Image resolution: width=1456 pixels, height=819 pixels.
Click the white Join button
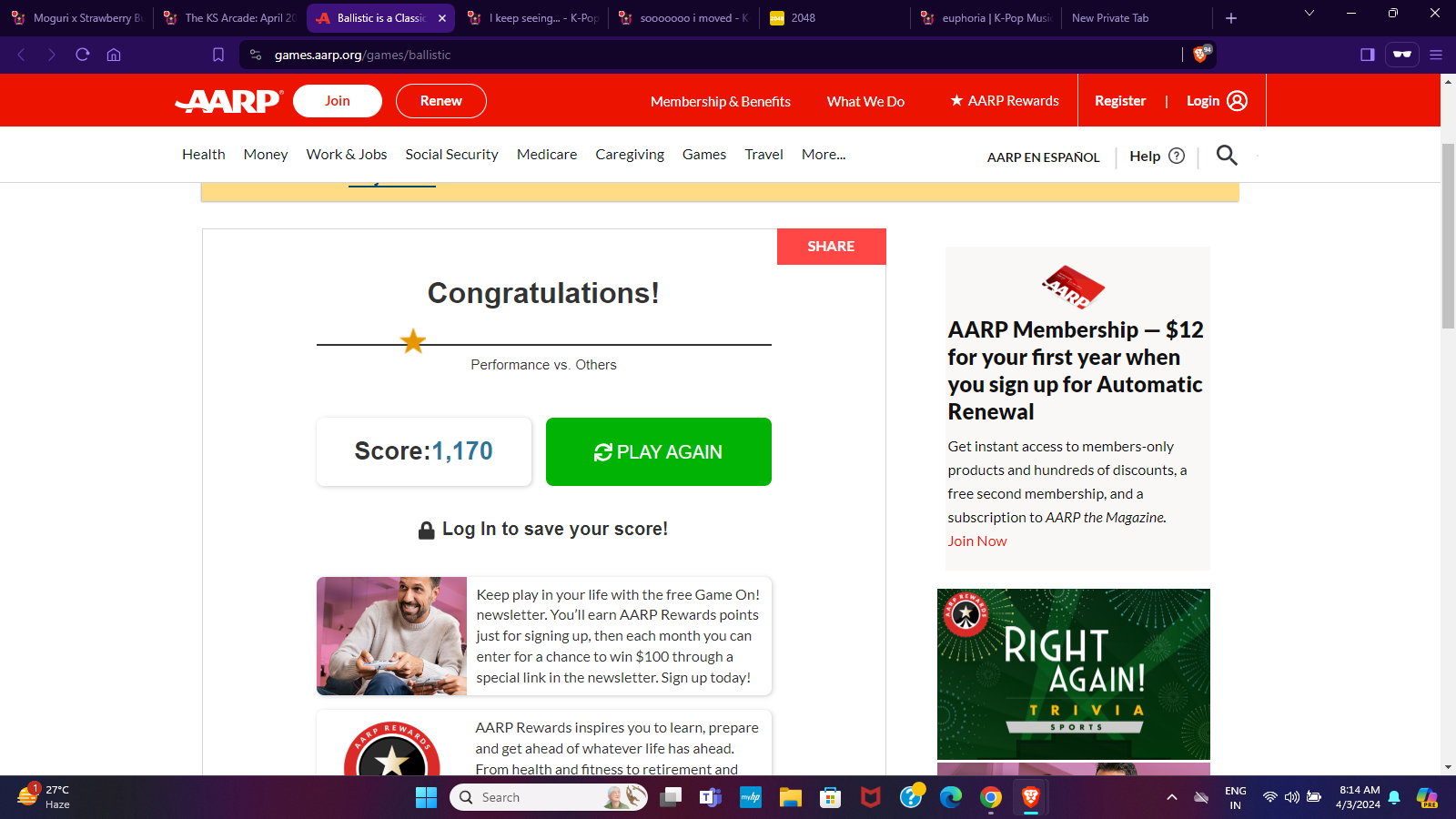338,101
